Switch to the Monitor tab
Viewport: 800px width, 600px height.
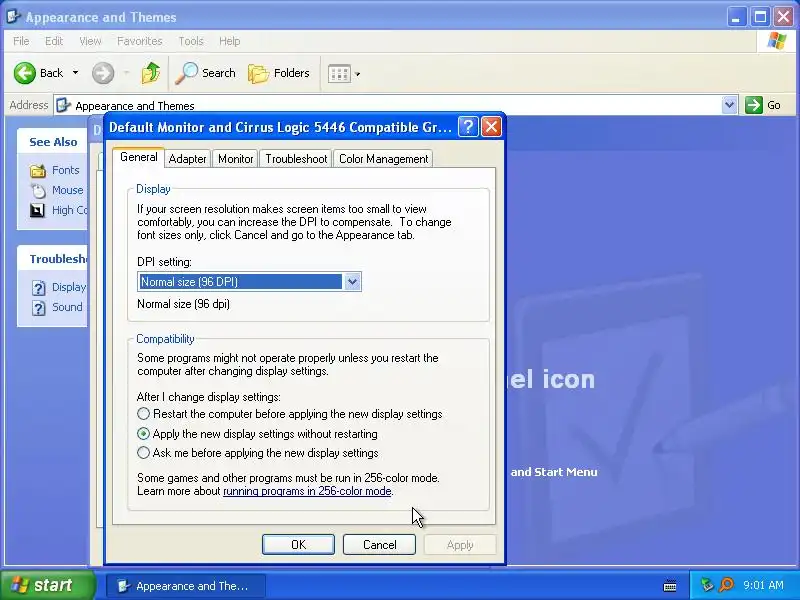pyautogui.click(x=235, y=159)
